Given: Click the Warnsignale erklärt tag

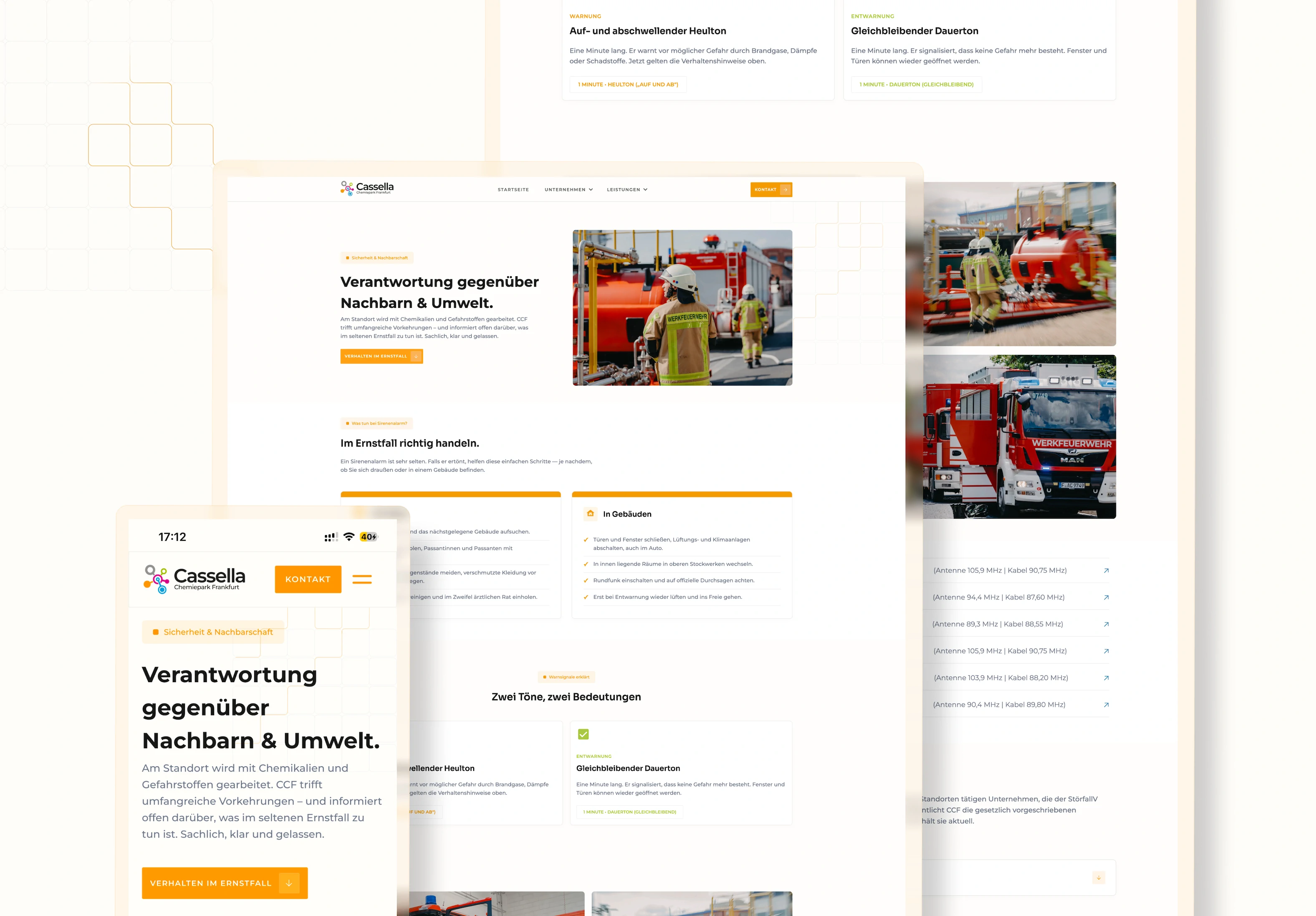Looking at the screenshot, I should point(566,677).
